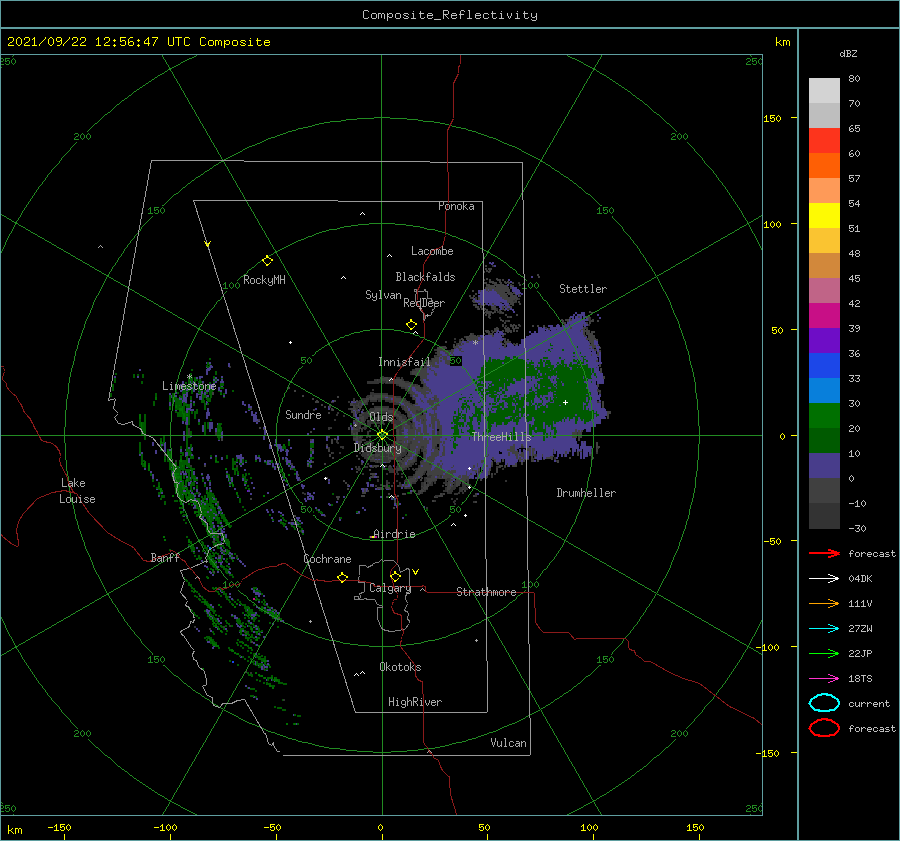Click the 39 dBZ magenta color swatch
This screenshot has width=900, height=841.
coord(824,316)
